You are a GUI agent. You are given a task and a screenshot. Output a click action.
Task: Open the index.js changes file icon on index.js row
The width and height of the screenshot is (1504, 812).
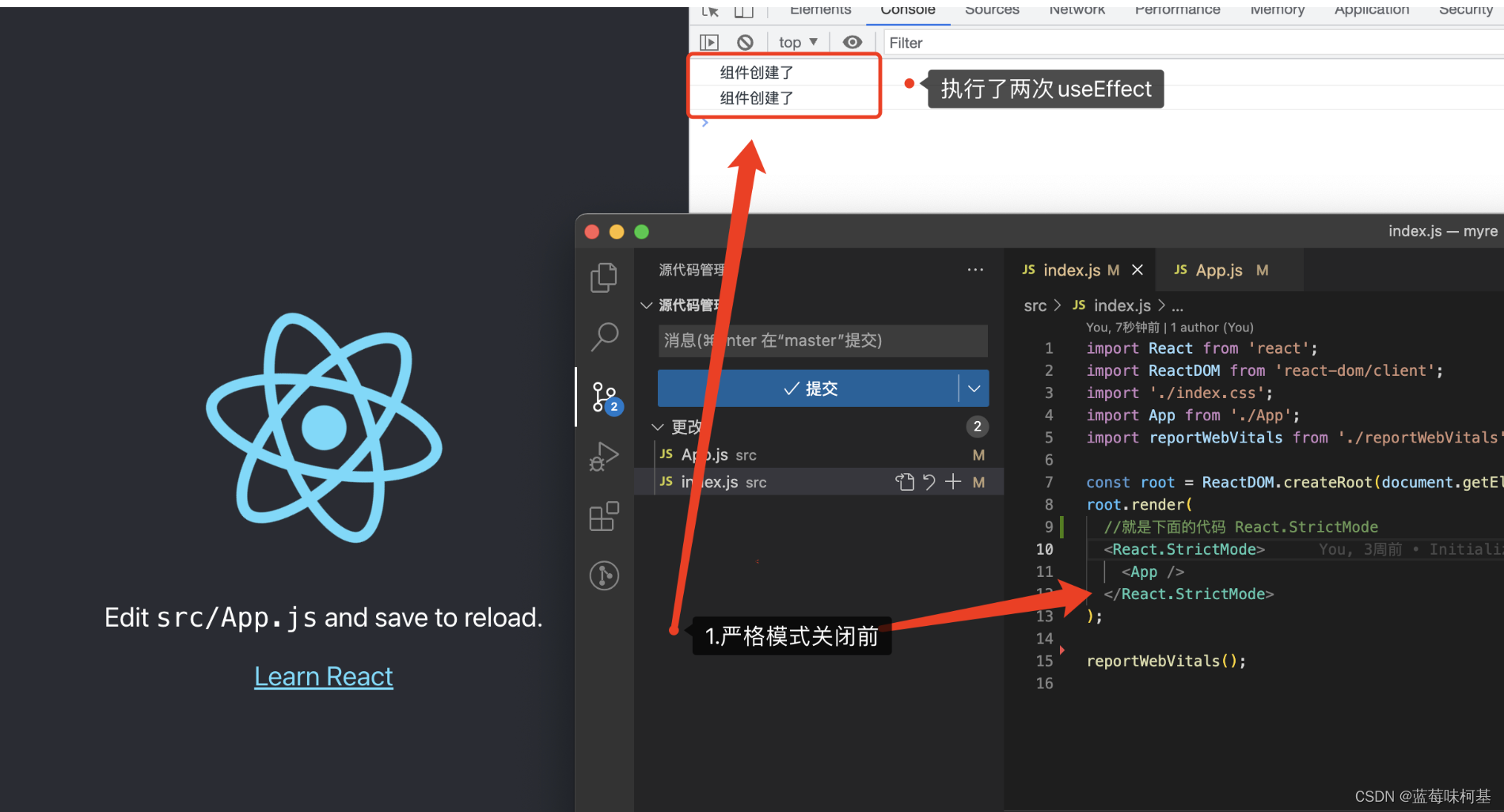[x=905, y=481]
